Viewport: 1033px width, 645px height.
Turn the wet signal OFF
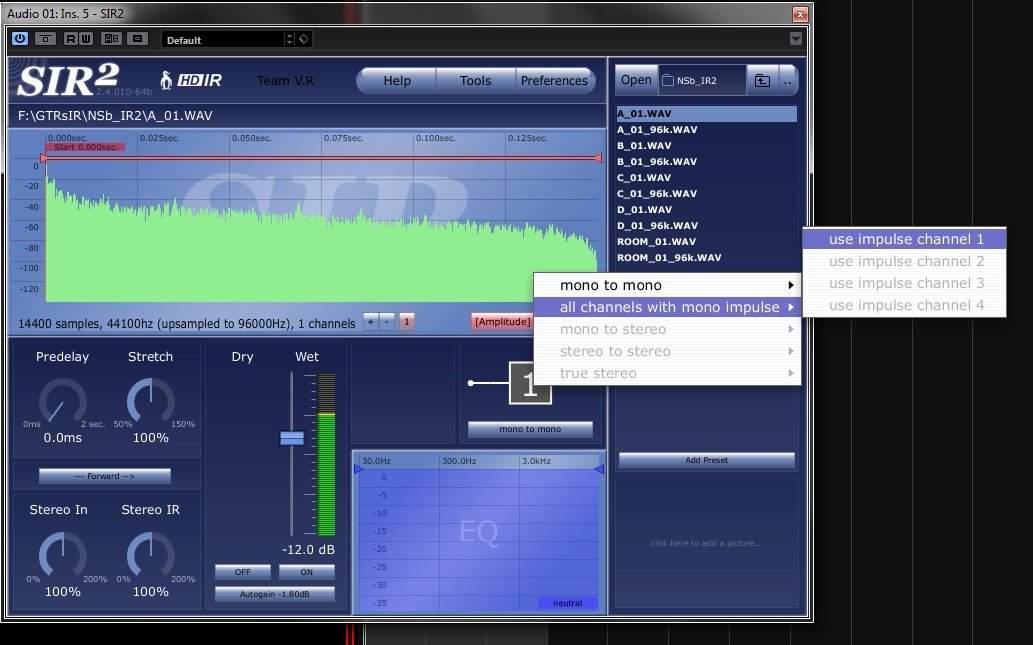tap(242, 572)
